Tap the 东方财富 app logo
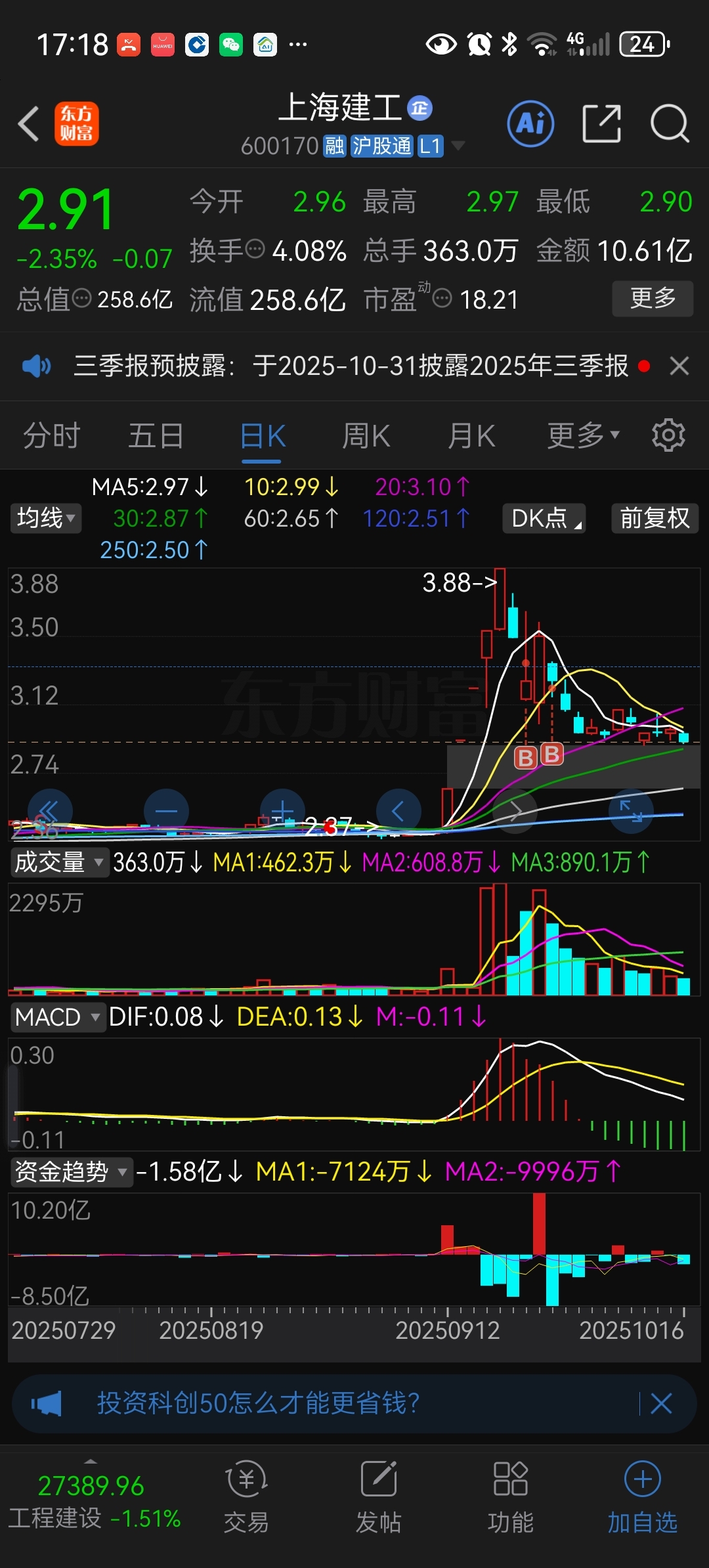This screenshot has width=709, height=1568. pyautogui.click(x=76, y=123)
